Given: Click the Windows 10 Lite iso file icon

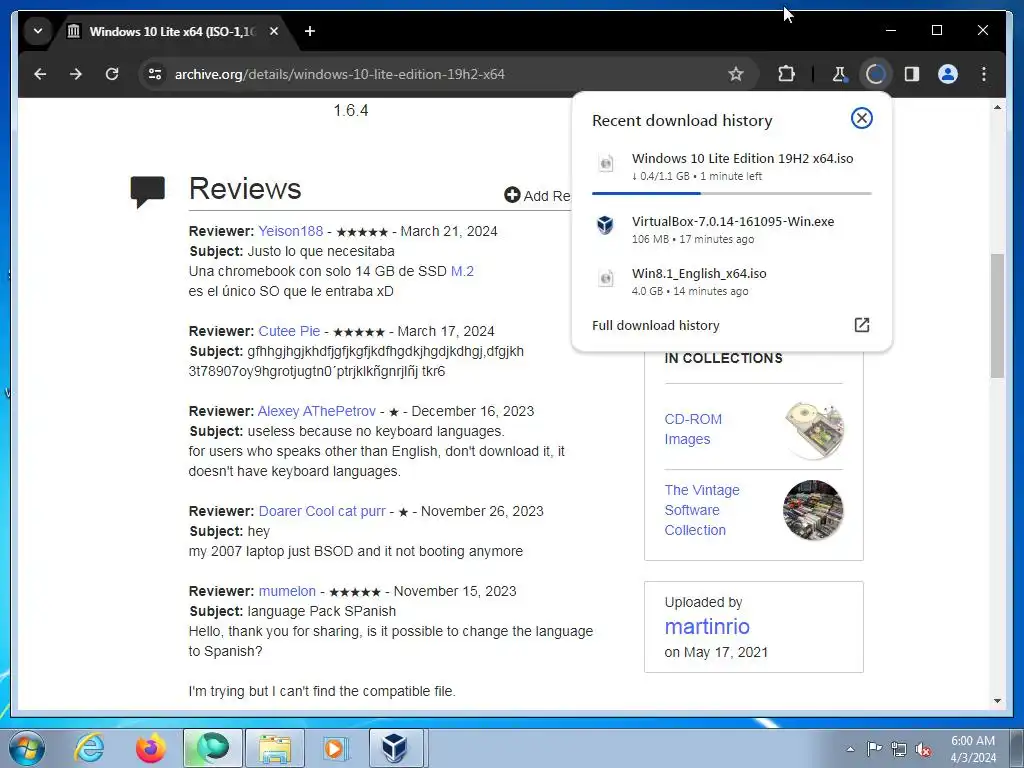Looking at the screenshot, I should 605,163.
